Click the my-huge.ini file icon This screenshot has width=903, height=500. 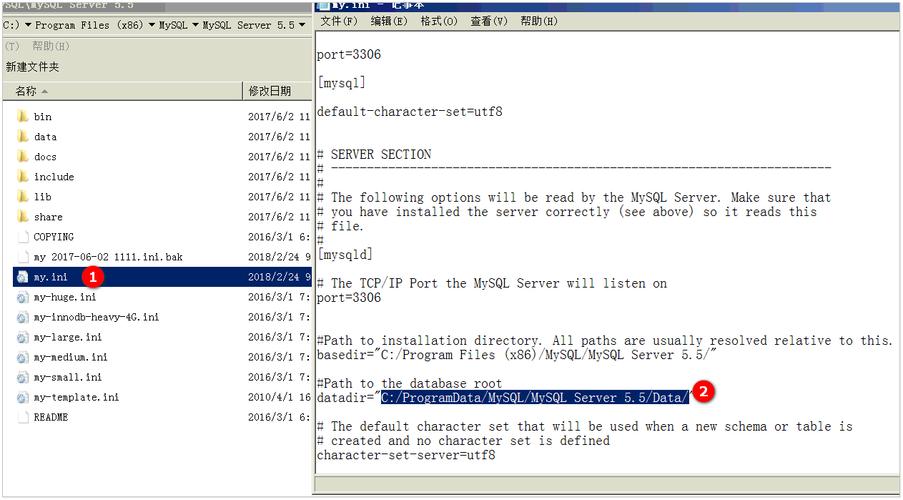pos(23,297)
